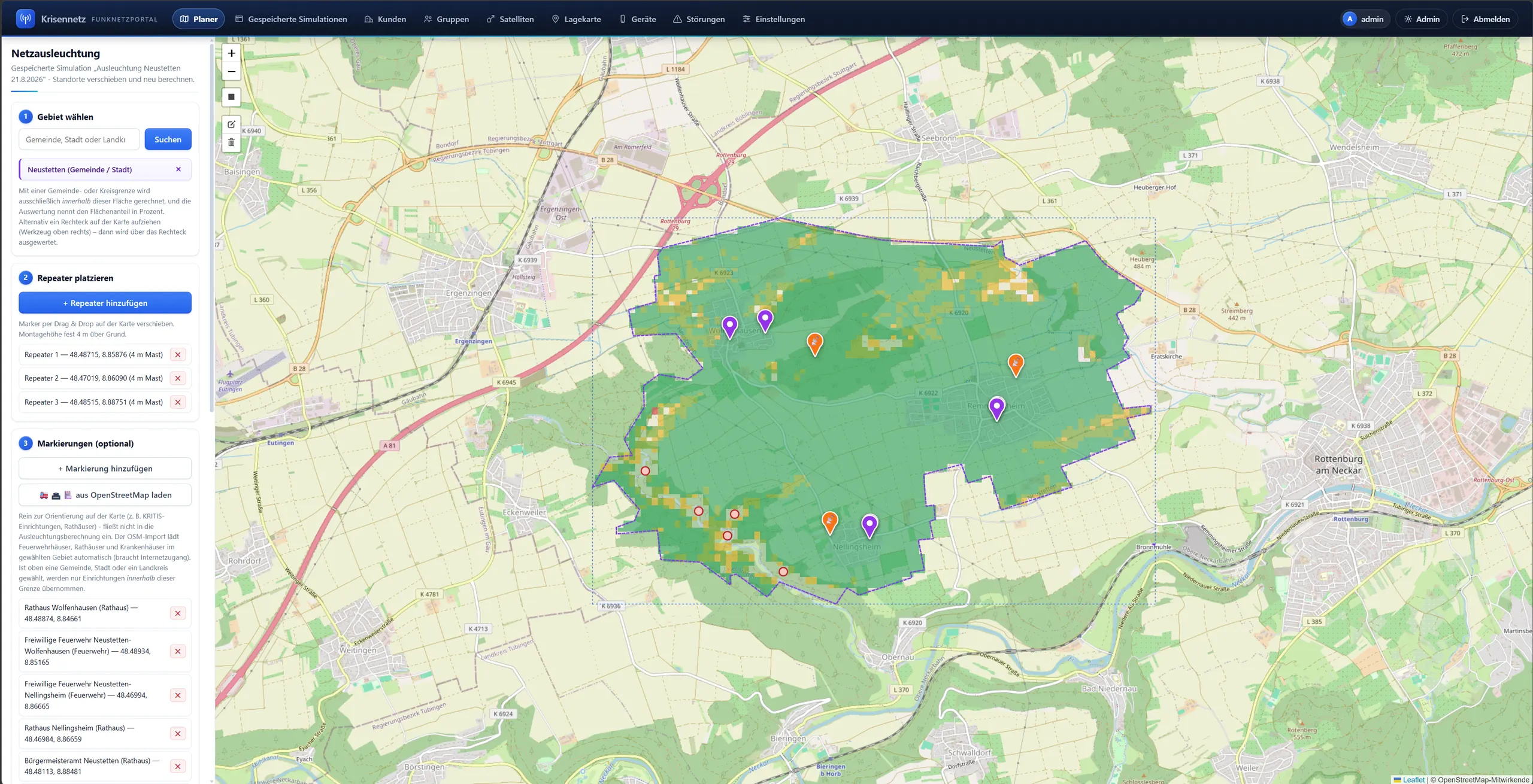Screen dimensions: 1533x784
Task: Open Gespeicherte Simulationen
Action: tap(291, 19)
